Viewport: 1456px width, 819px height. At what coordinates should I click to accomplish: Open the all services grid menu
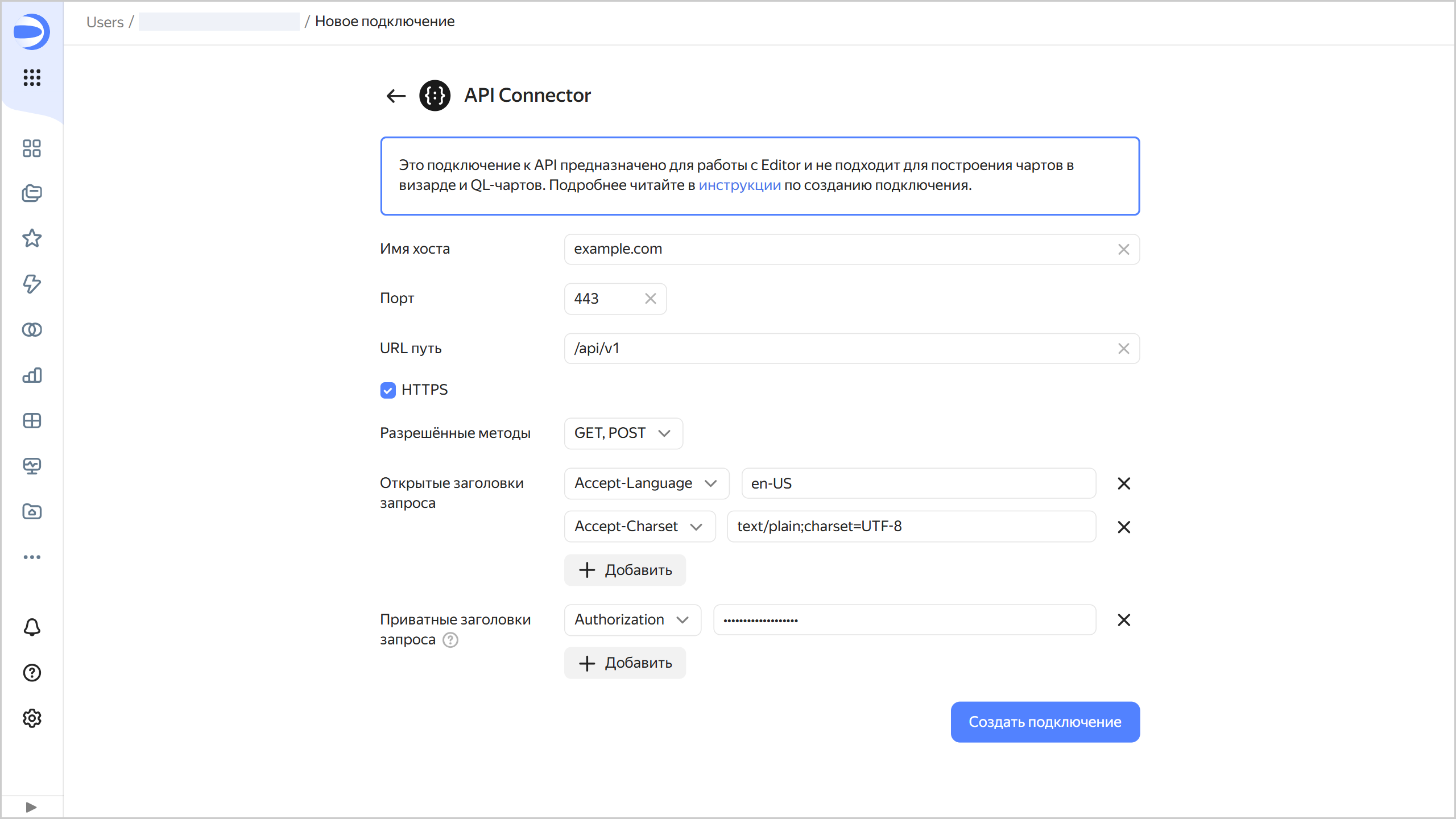32,77
